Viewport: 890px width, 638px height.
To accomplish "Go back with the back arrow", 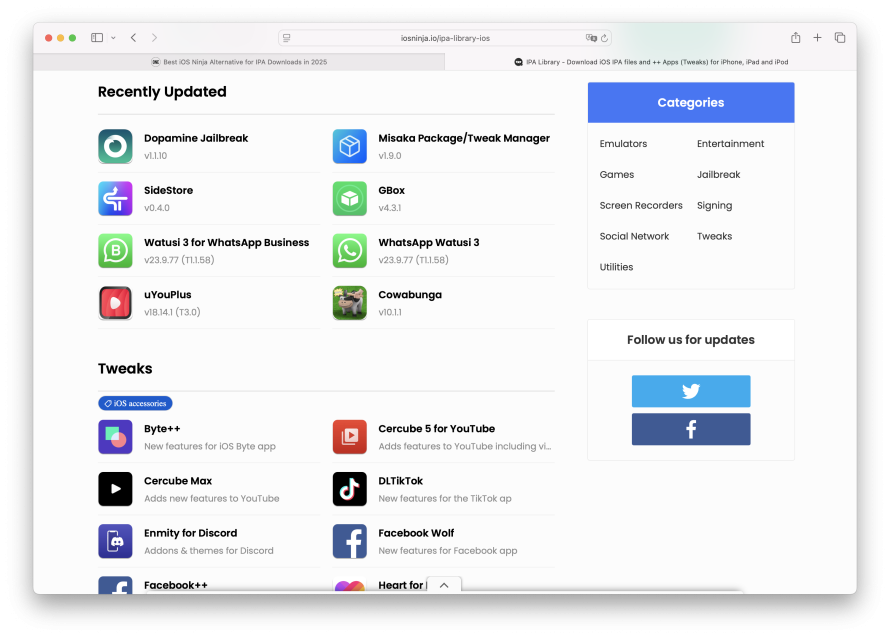I will tap(133, 37).
